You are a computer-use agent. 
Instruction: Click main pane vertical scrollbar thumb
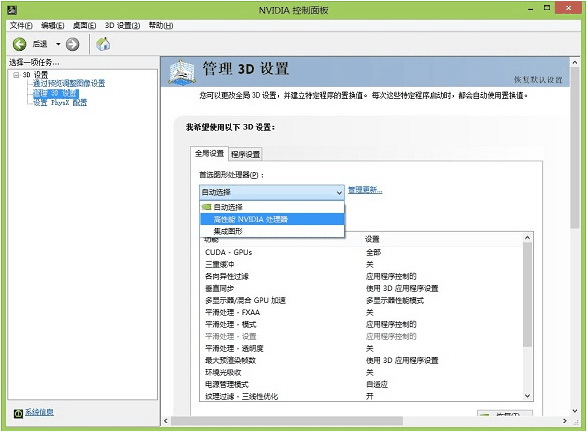(x=575, y=148)
